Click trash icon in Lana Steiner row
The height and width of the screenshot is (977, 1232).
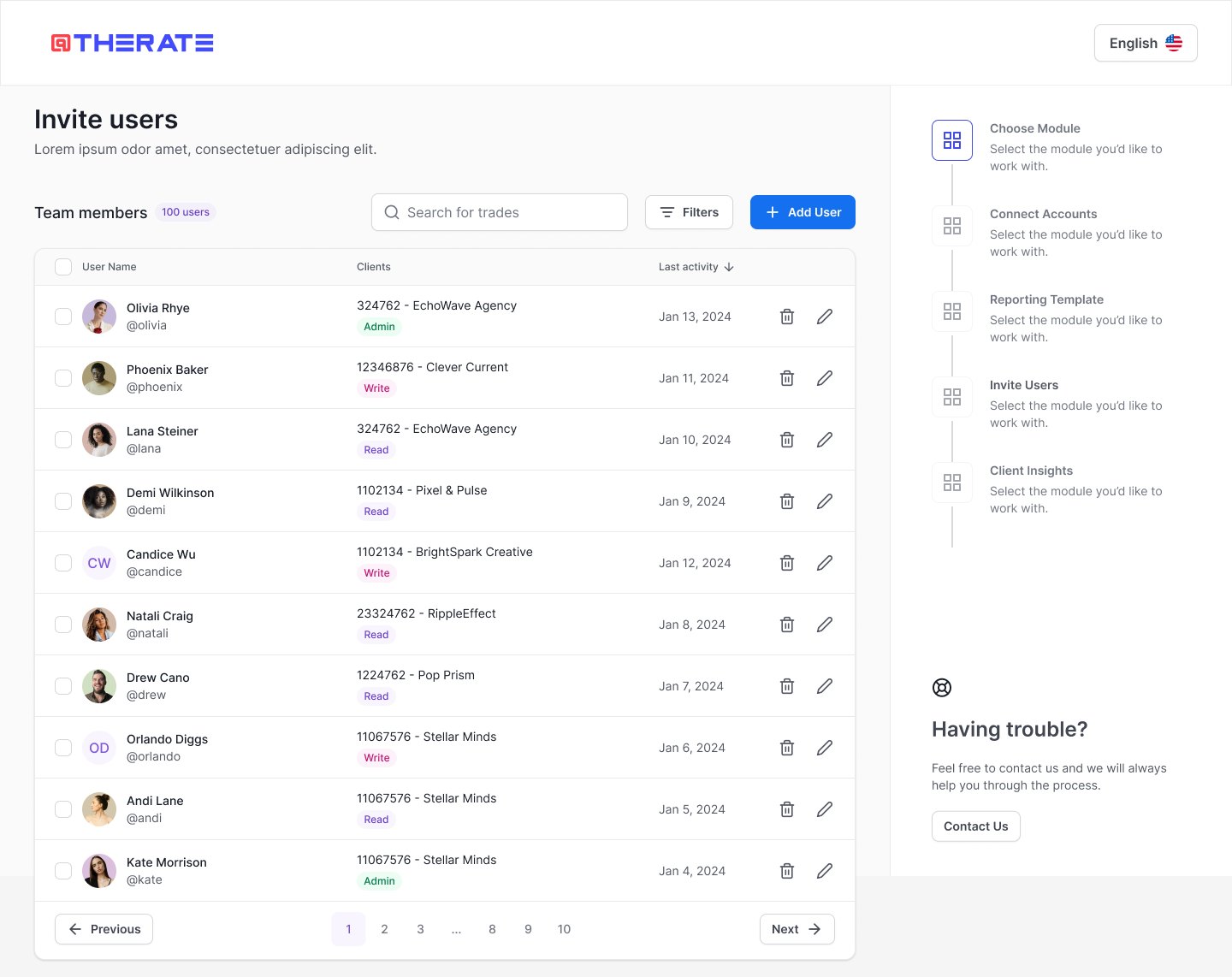pos(787,440)
